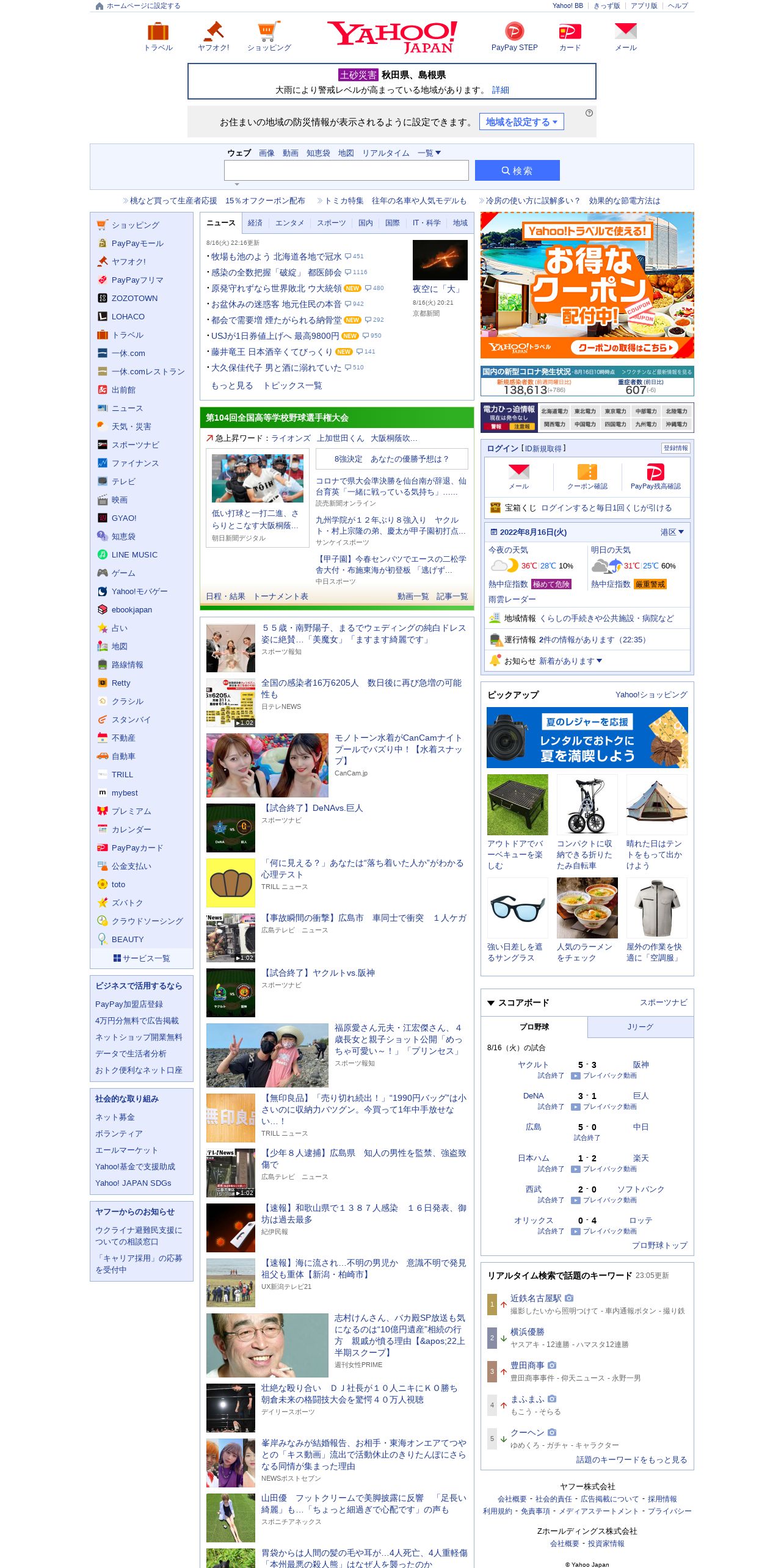Open the 地域を設定する dropdown
The image size is (784, 1568).
coord(521,122)
